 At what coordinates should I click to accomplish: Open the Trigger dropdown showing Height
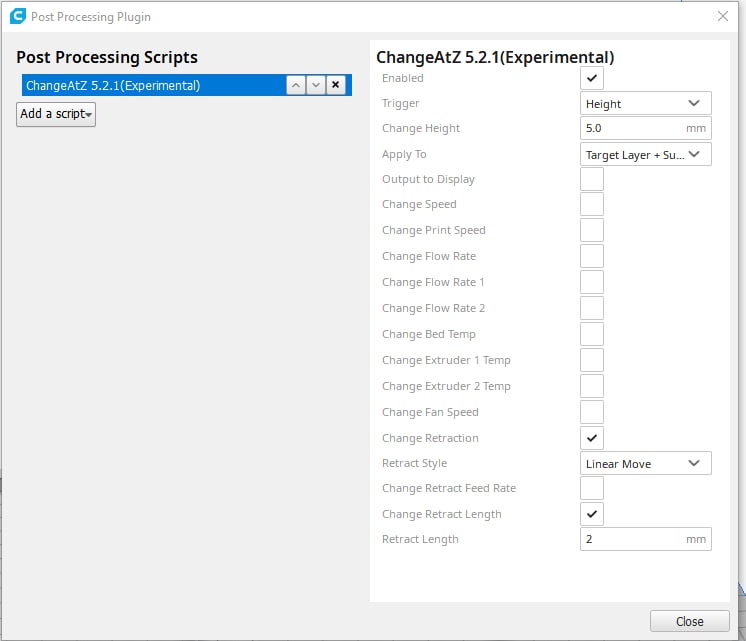click(x=645, y=103)
